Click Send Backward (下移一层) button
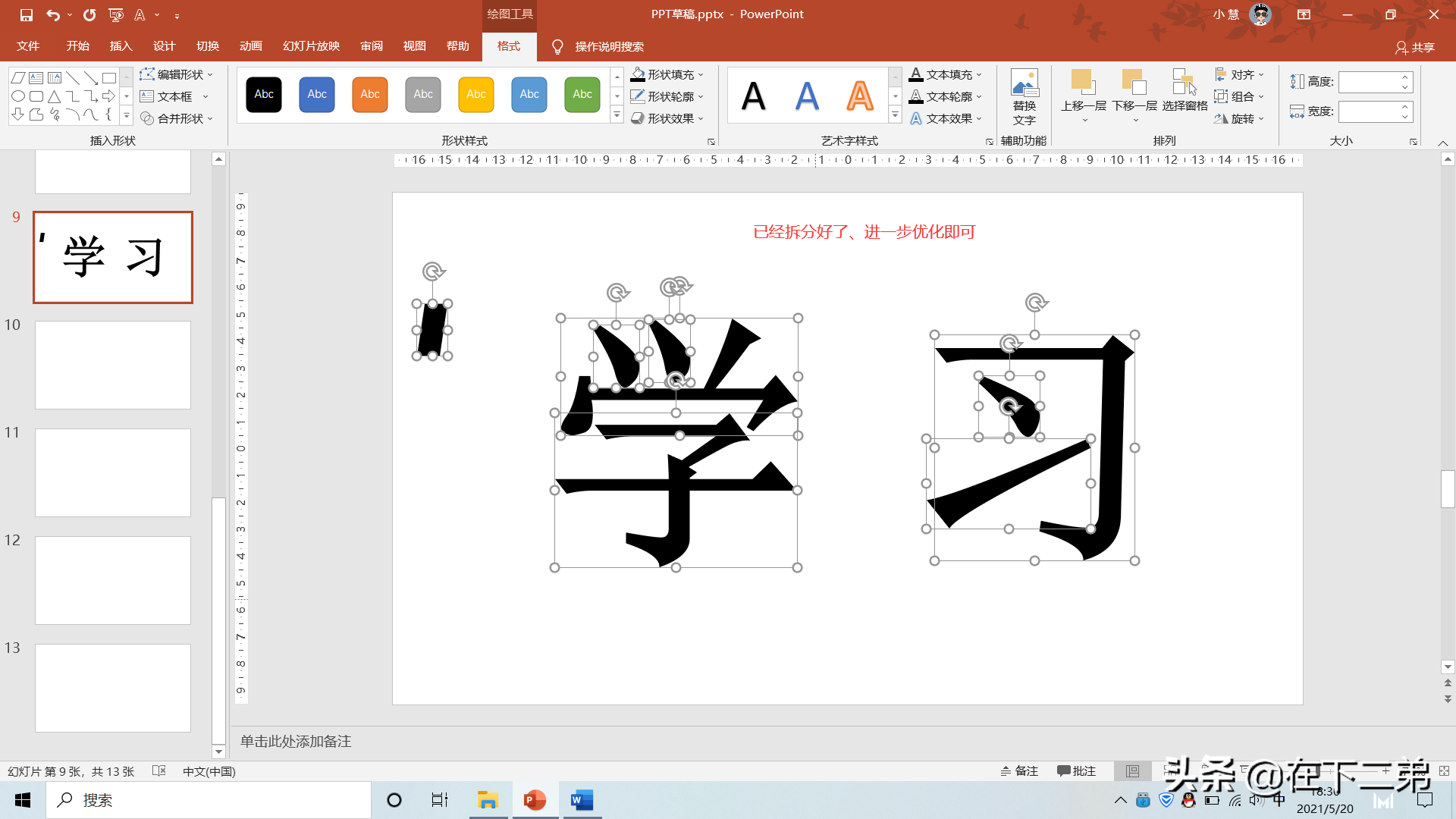 tap(1135, 96)
